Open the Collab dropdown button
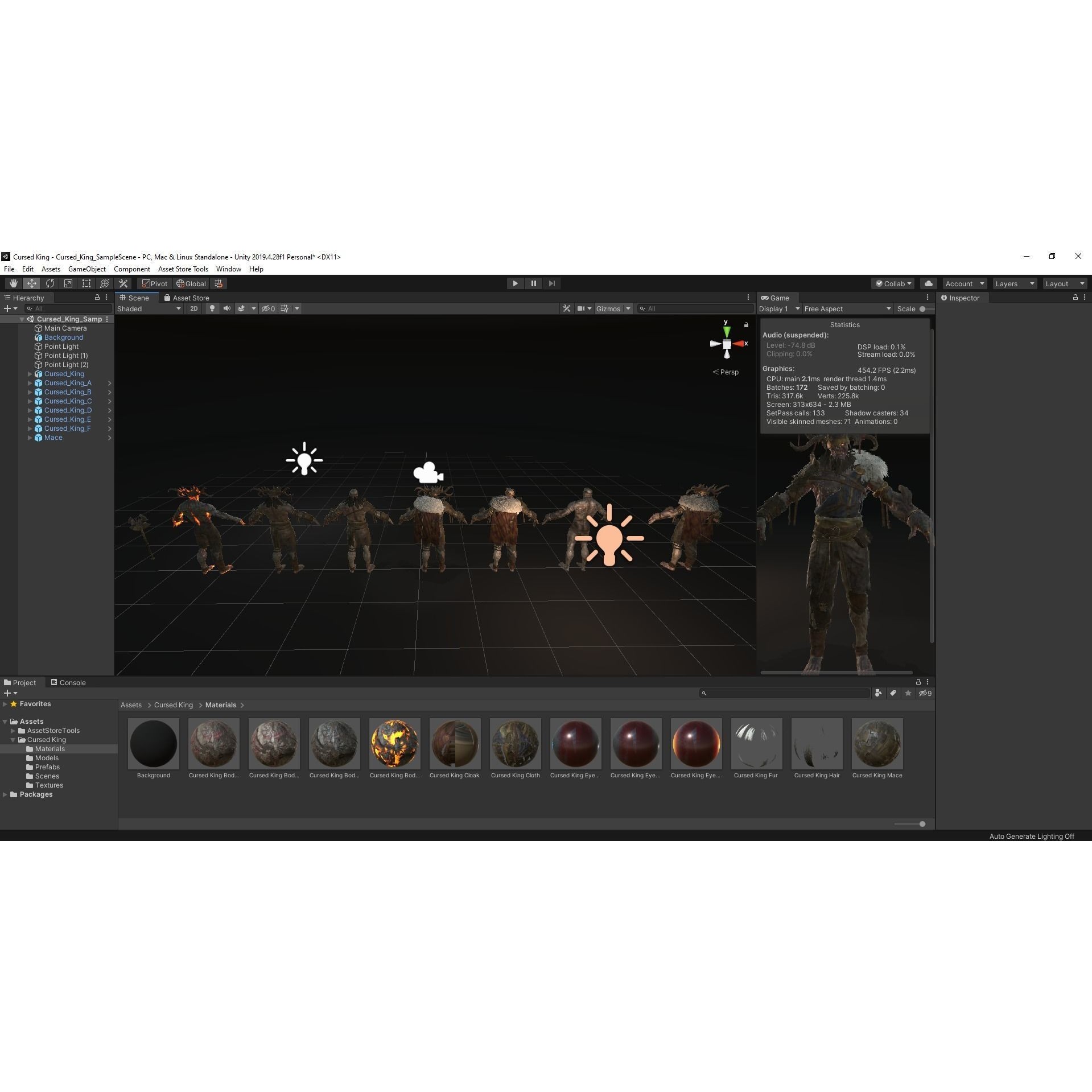 click(x=892, y=283)
